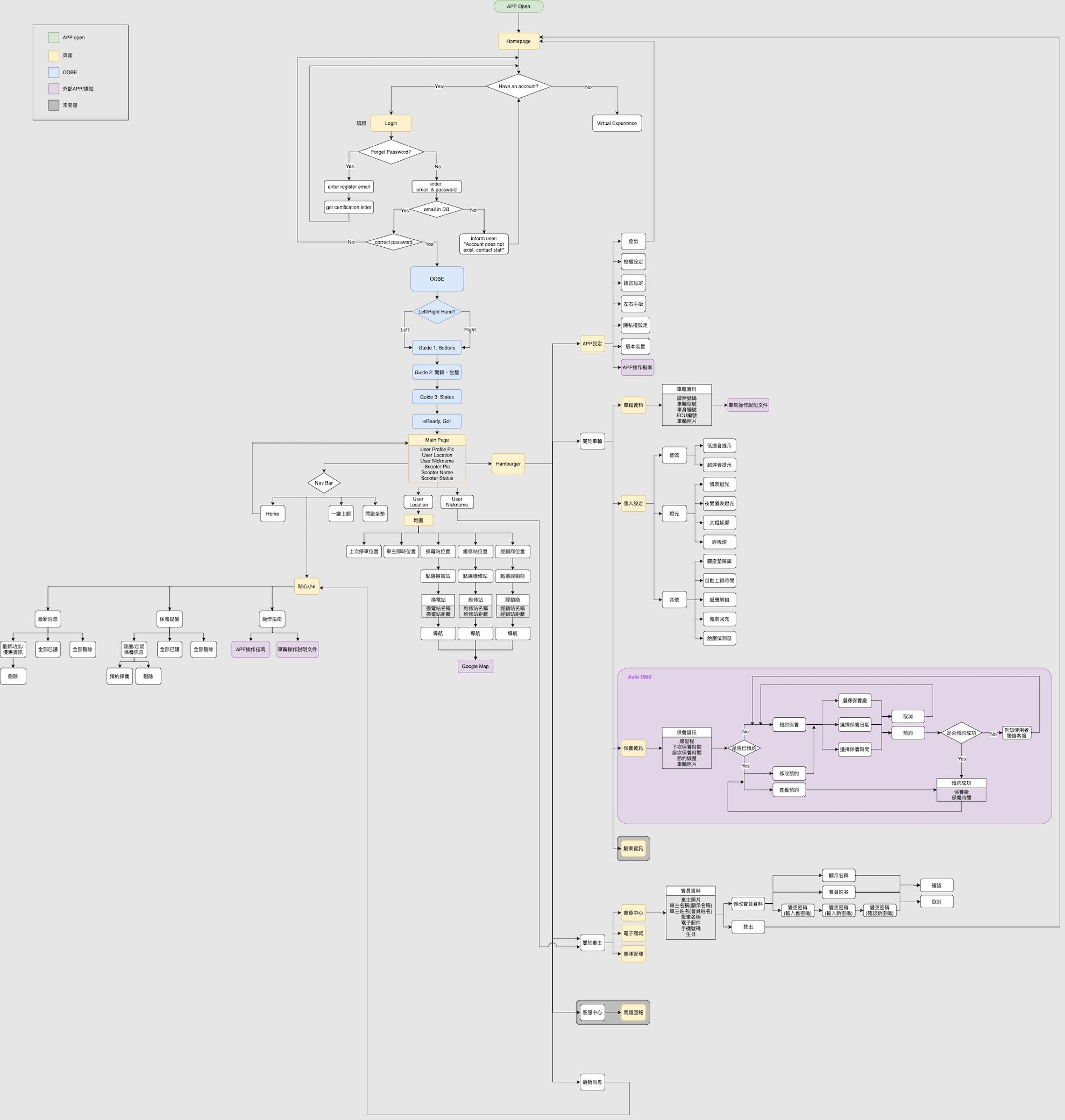This screenshot has height=1120, width=1065.
Task: Select the Hamburger menu node
Action: tap(508, 464)
